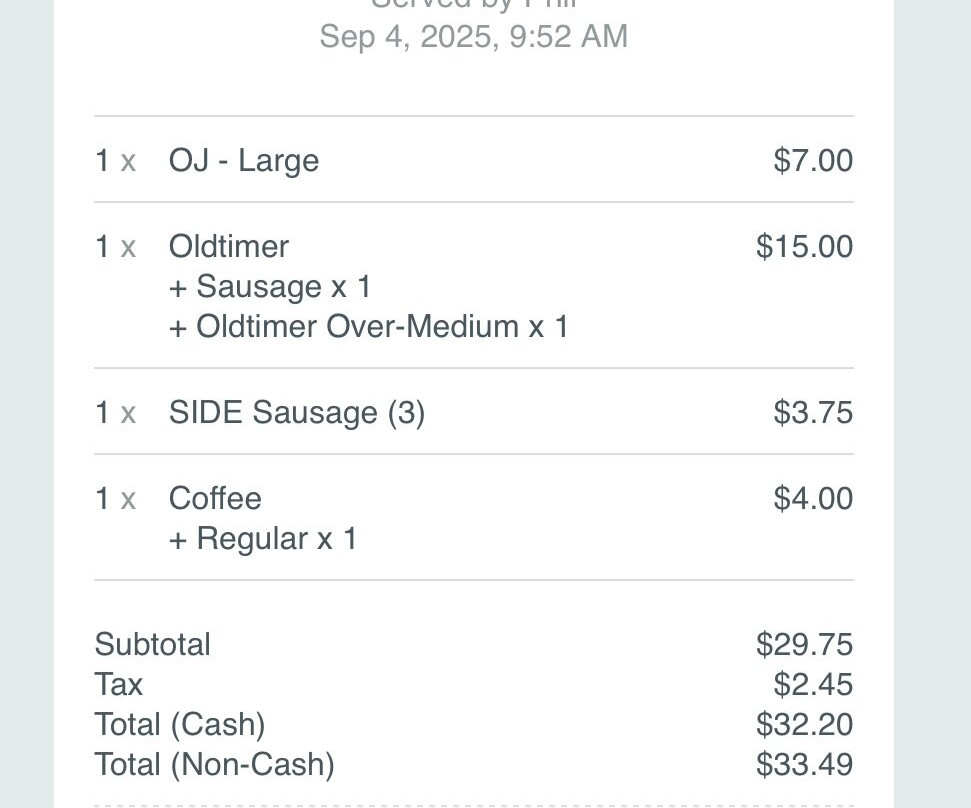Viewport: 971px width, 808px height.
Task: Click the '+ Regular x 1' coffee modifier
Action: click(x=263, y=539)
